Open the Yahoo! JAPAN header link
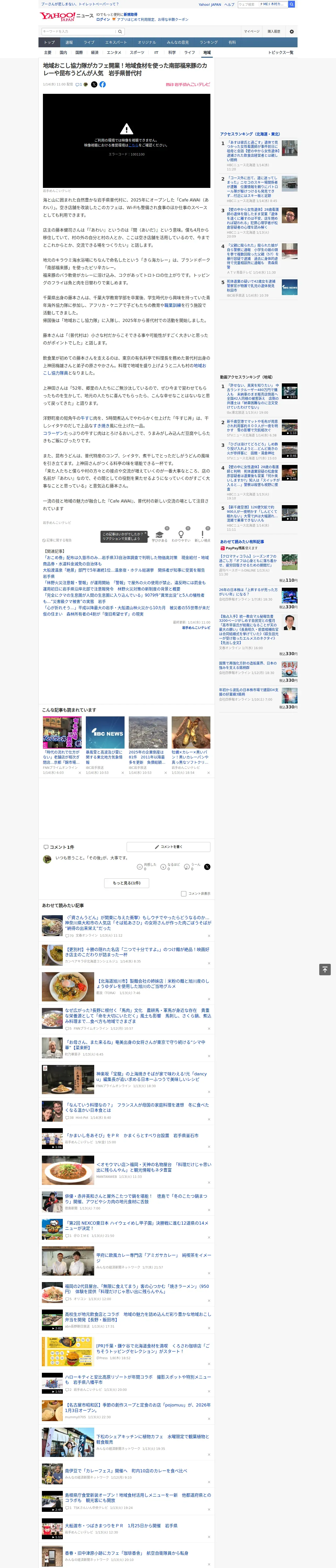The image size is (336, 1568). click(210, 4)
